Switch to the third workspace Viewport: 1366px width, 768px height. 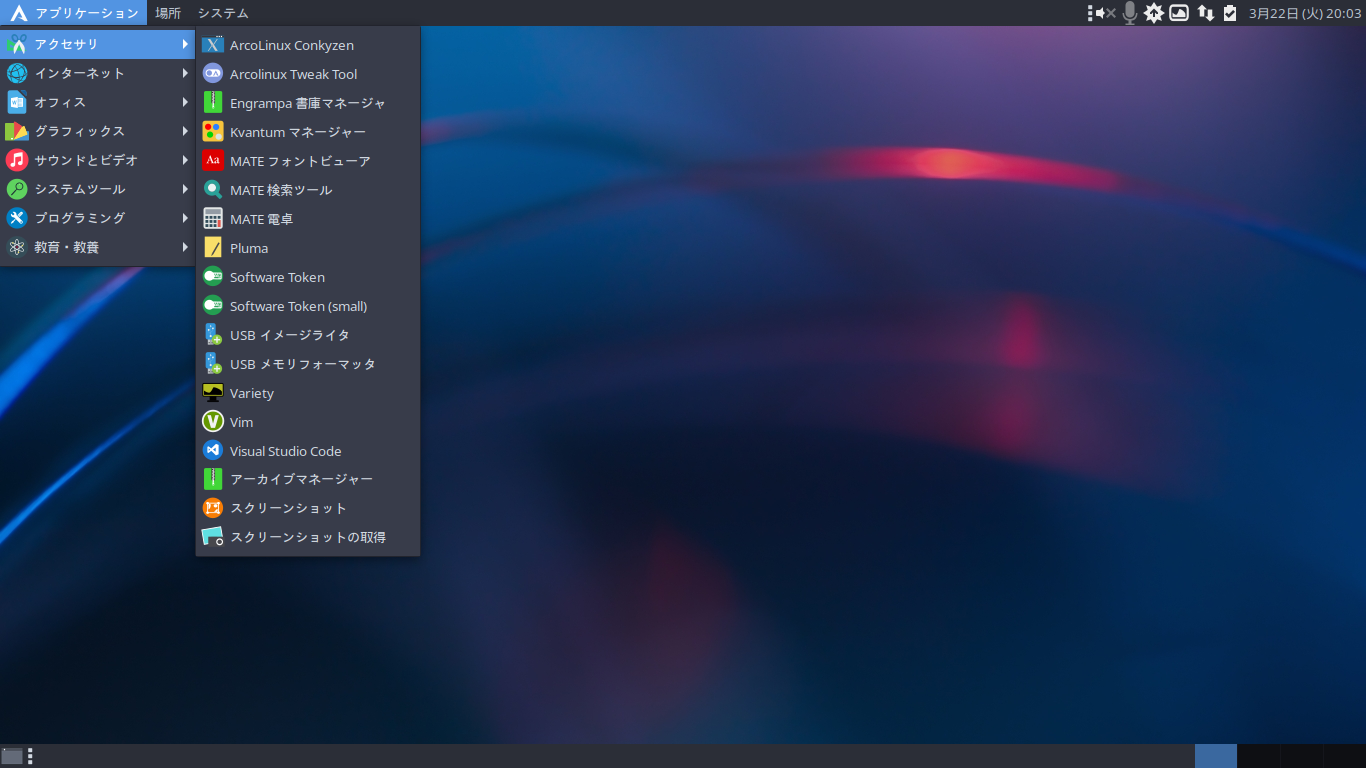coord(1302,756)
